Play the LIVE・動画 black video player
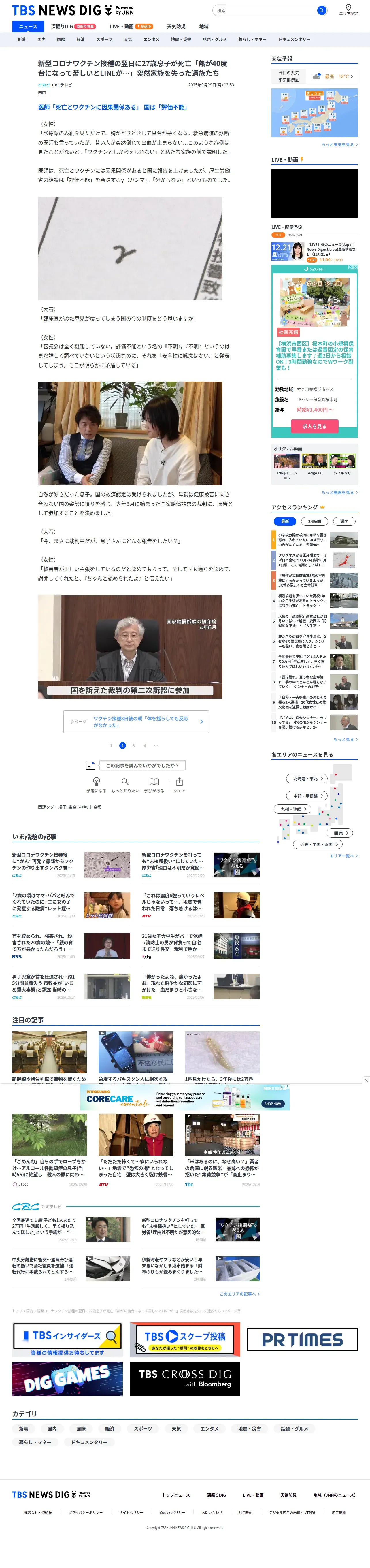 315,194
